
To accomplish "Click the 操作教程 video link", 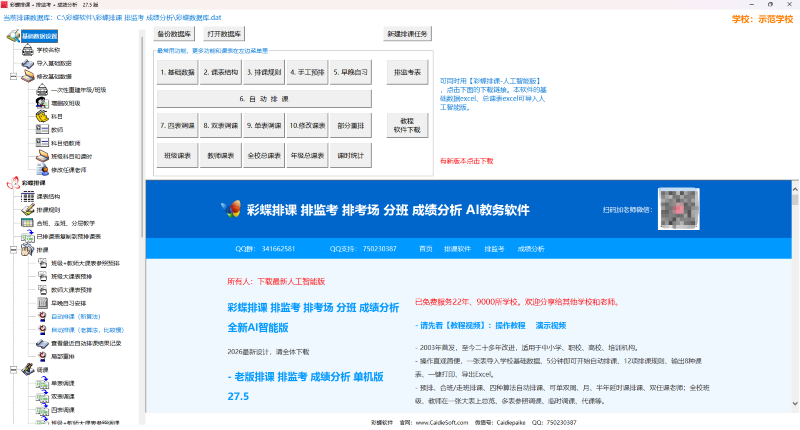I will [510, 325].
